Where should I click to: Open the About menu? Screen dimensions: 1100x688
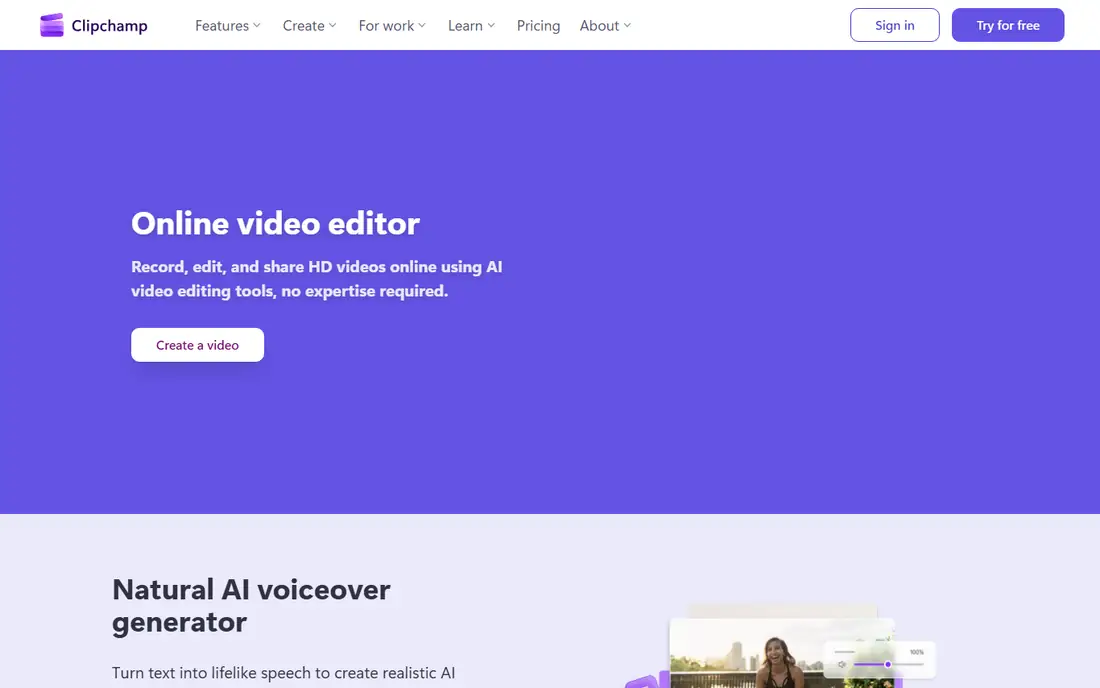[x=605, y=26]
